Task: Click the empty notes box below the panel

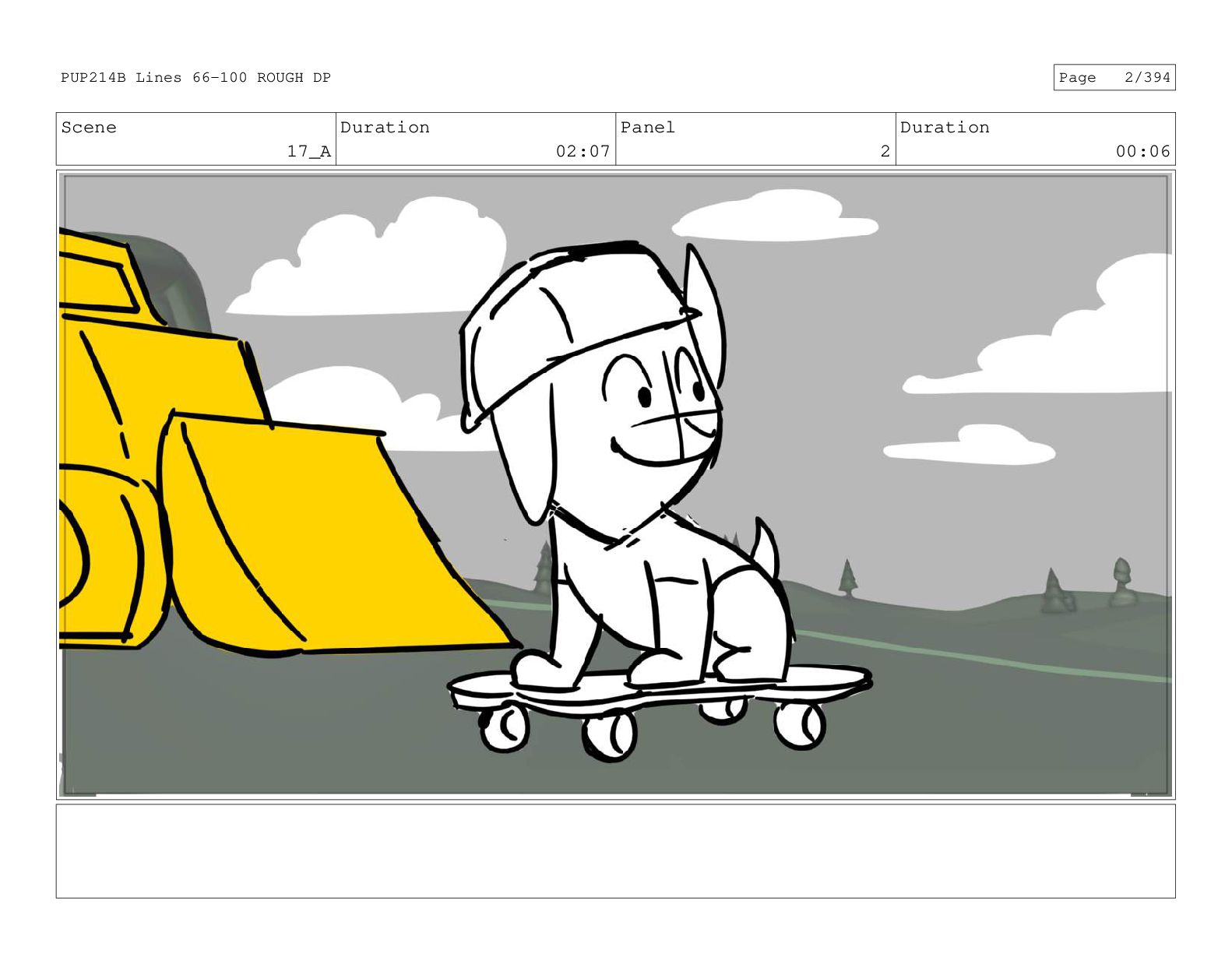Action: (x=615, y=851)
